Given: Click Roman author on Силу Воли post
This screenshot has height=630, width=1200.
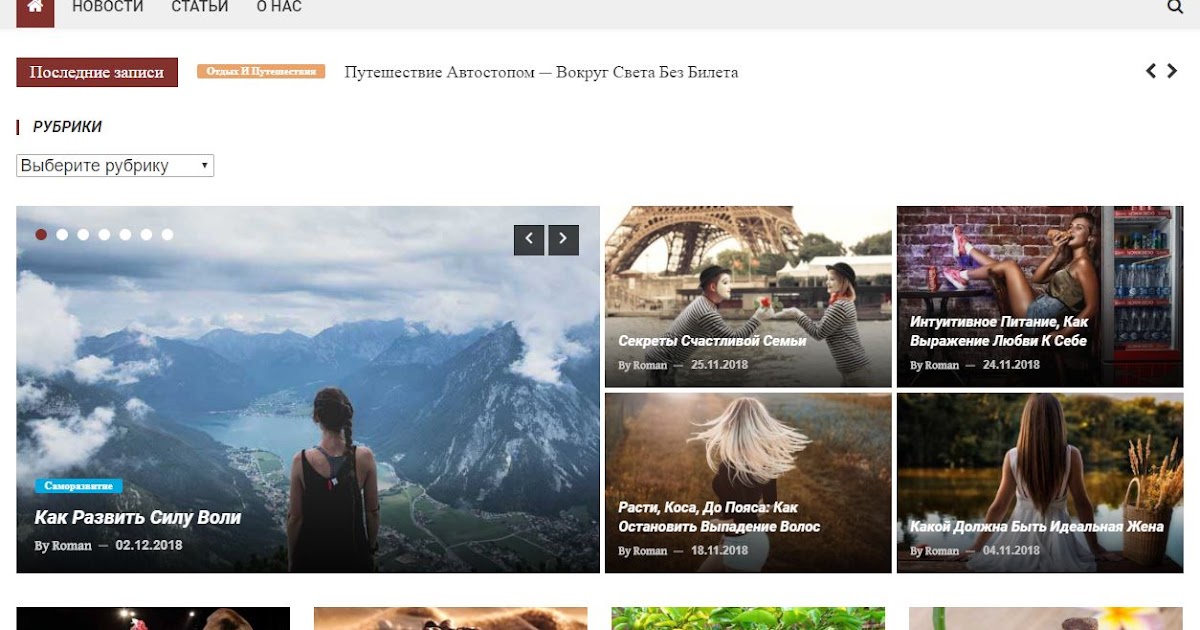Looking at the screenshot, I should pyautogui.click(x=72, y=546).
